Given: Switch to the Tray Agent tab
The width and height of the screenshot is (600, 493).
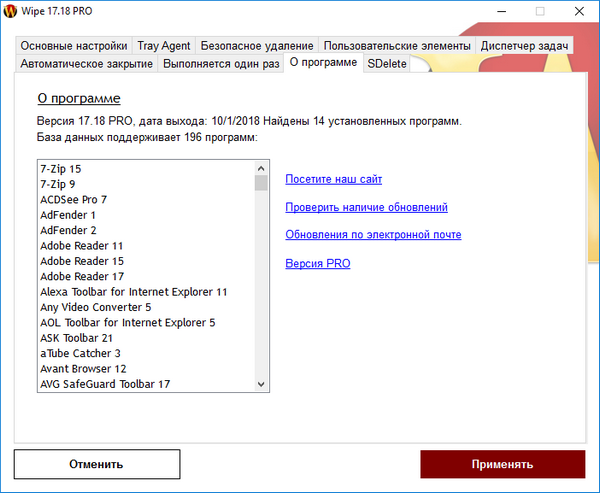Looking at the screenshot, I should click(x=163, y=46).
